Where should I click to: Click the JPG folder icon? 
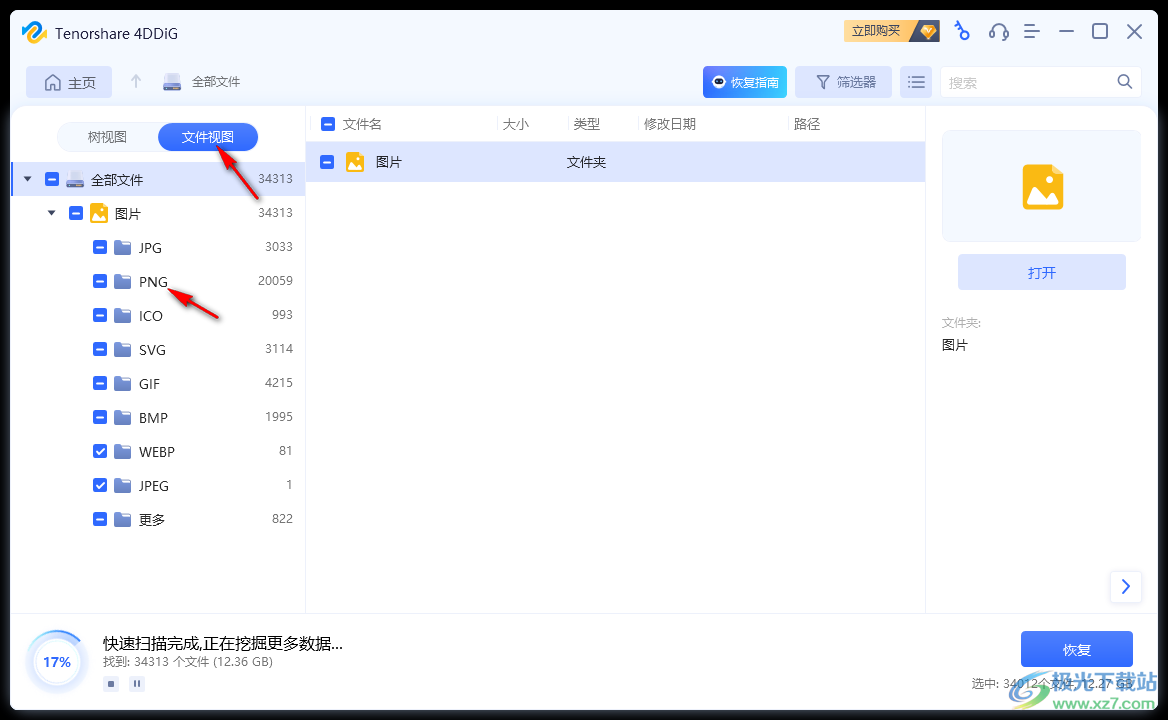(x=123, y=247)
